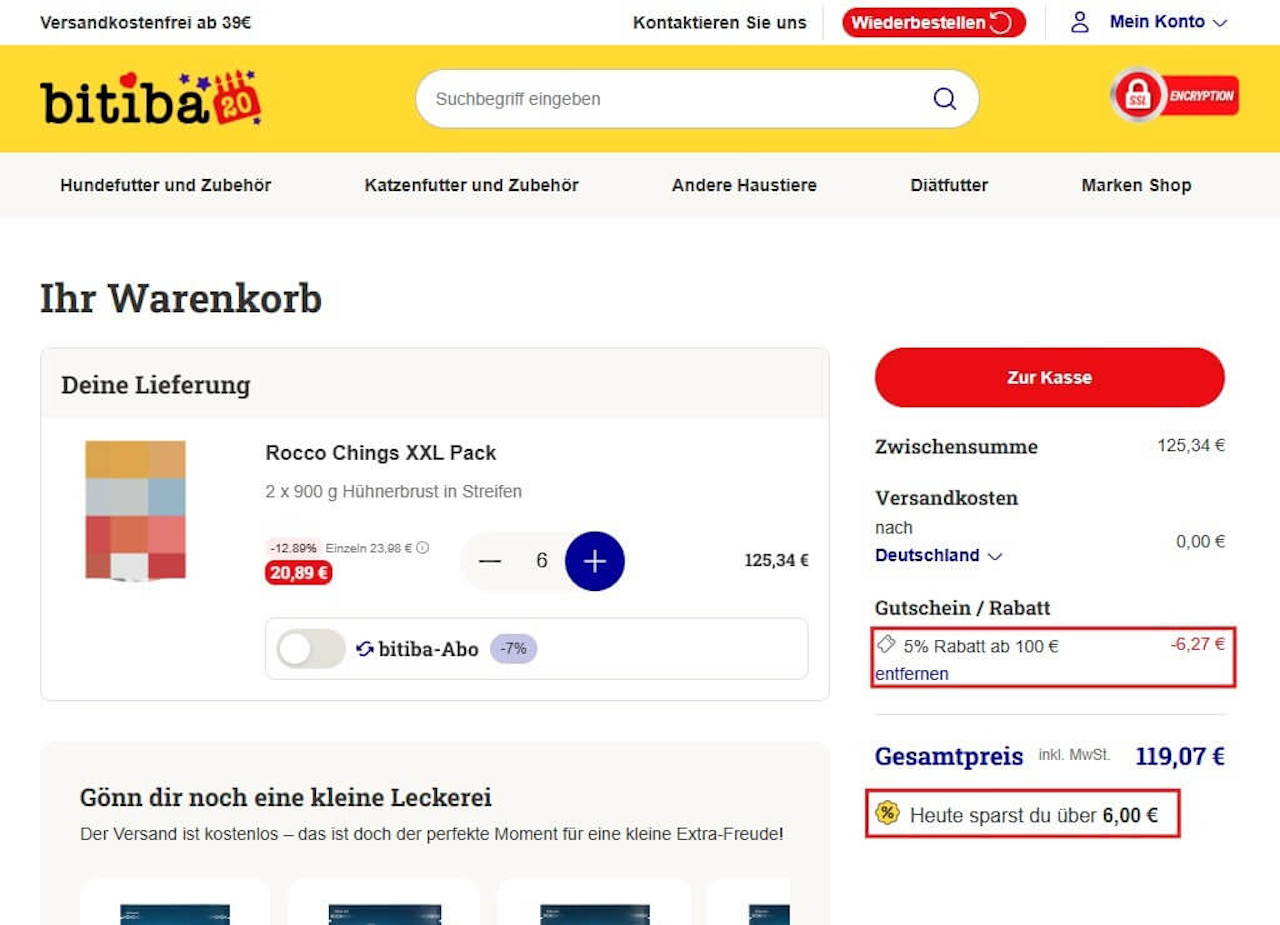This screenshot has height=925, width=1280.
Task: Click the bitiba logo
Action: [x=151, y=99]
